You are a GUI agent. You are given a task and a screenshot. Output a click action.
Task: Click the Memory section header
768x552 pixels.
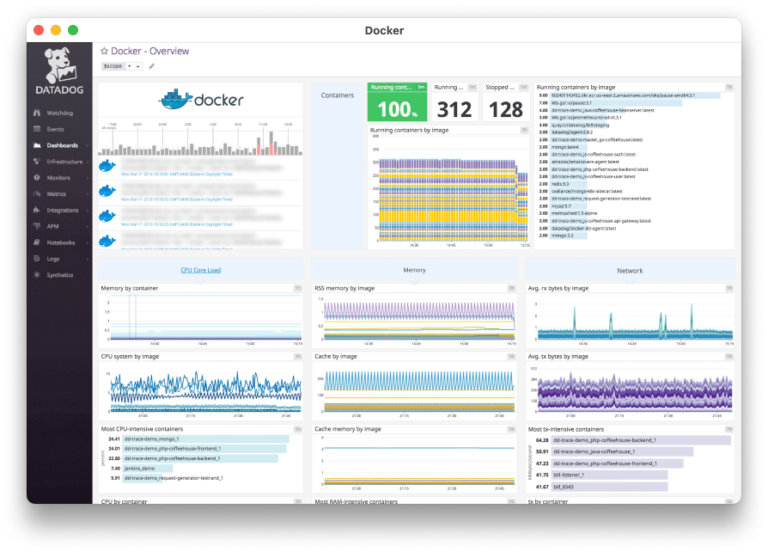coord(414,270)
